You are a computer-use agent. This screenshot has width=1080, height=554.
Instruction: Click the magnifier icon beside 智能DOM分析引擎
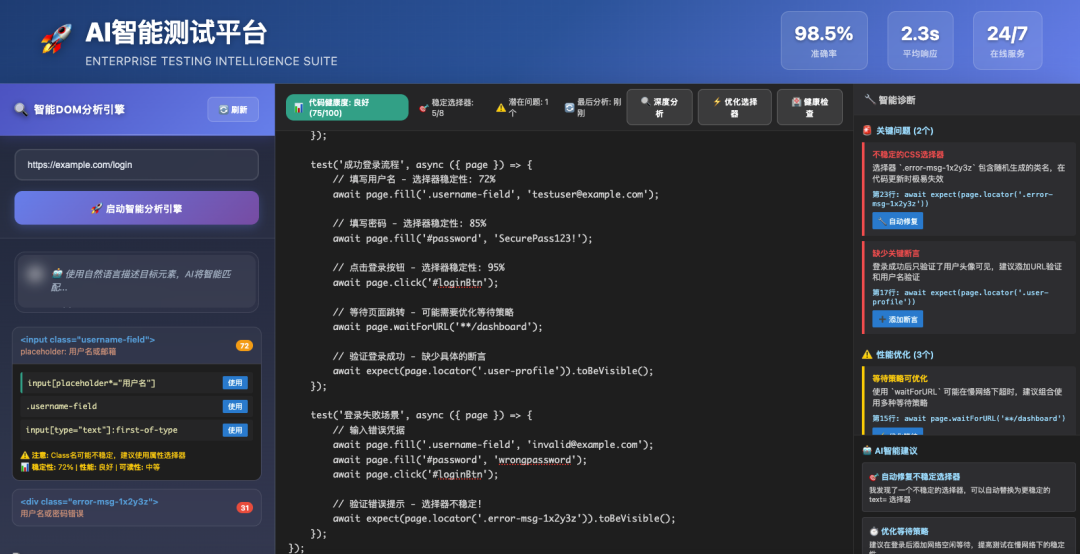coord(21,109)
